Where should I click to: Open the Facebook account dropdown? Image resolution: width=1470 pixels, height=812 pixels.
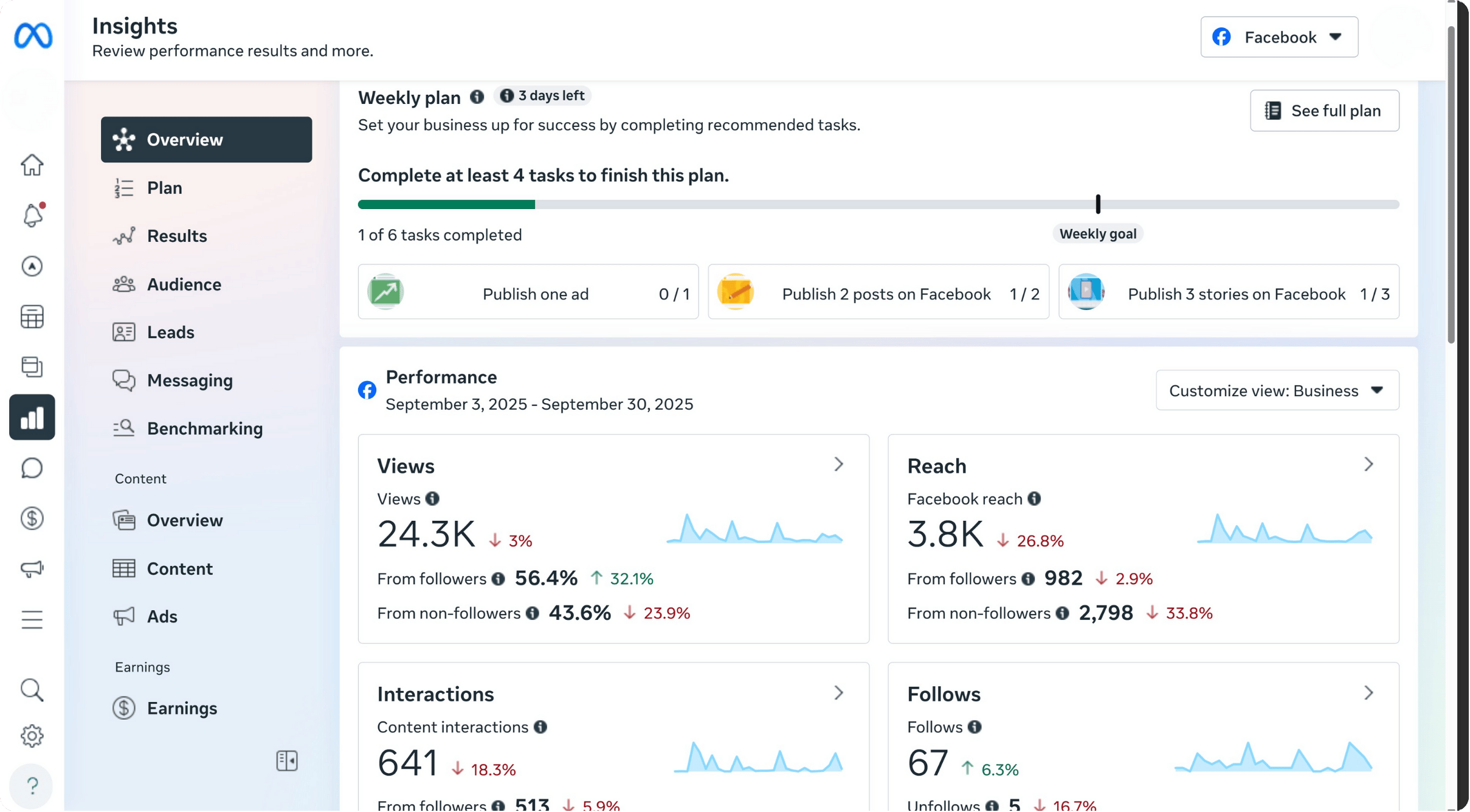tap(1278, 37)
